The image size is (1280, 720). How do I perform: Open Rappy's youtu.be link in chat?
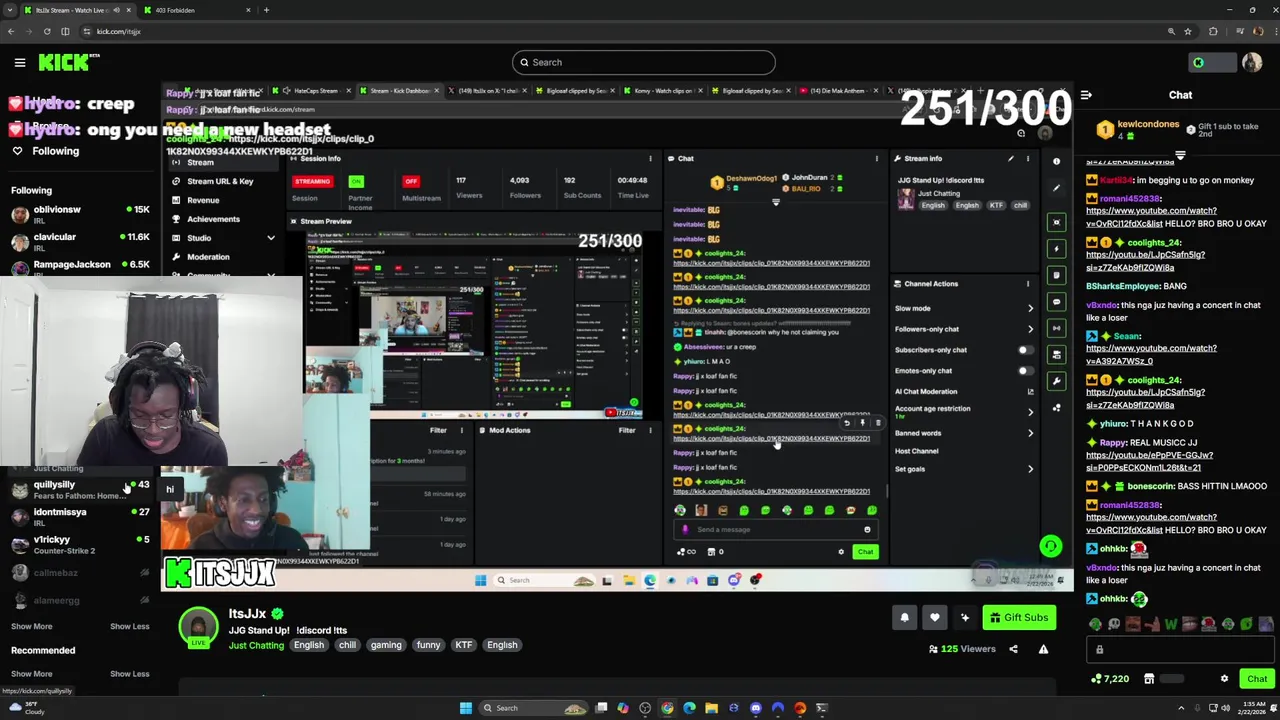coord(1149,461)
